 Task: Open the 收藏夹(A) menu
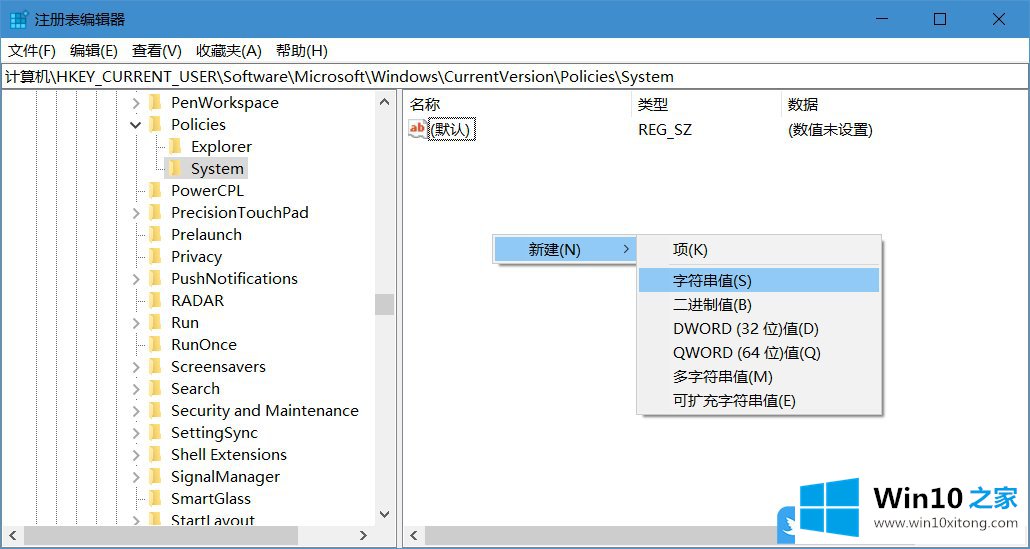click(229, 51)
